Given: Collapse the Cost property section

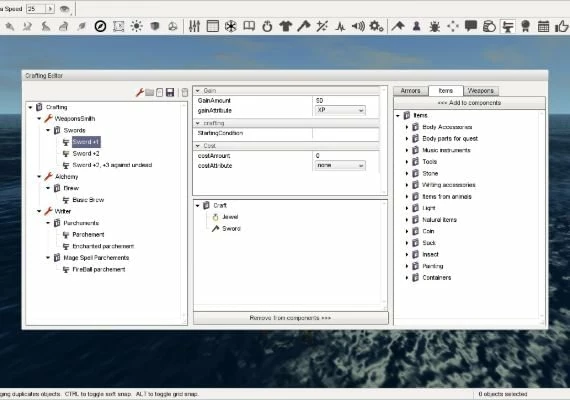Looking at the screenshot, I should pyautogui.click(x=198, y=146).
